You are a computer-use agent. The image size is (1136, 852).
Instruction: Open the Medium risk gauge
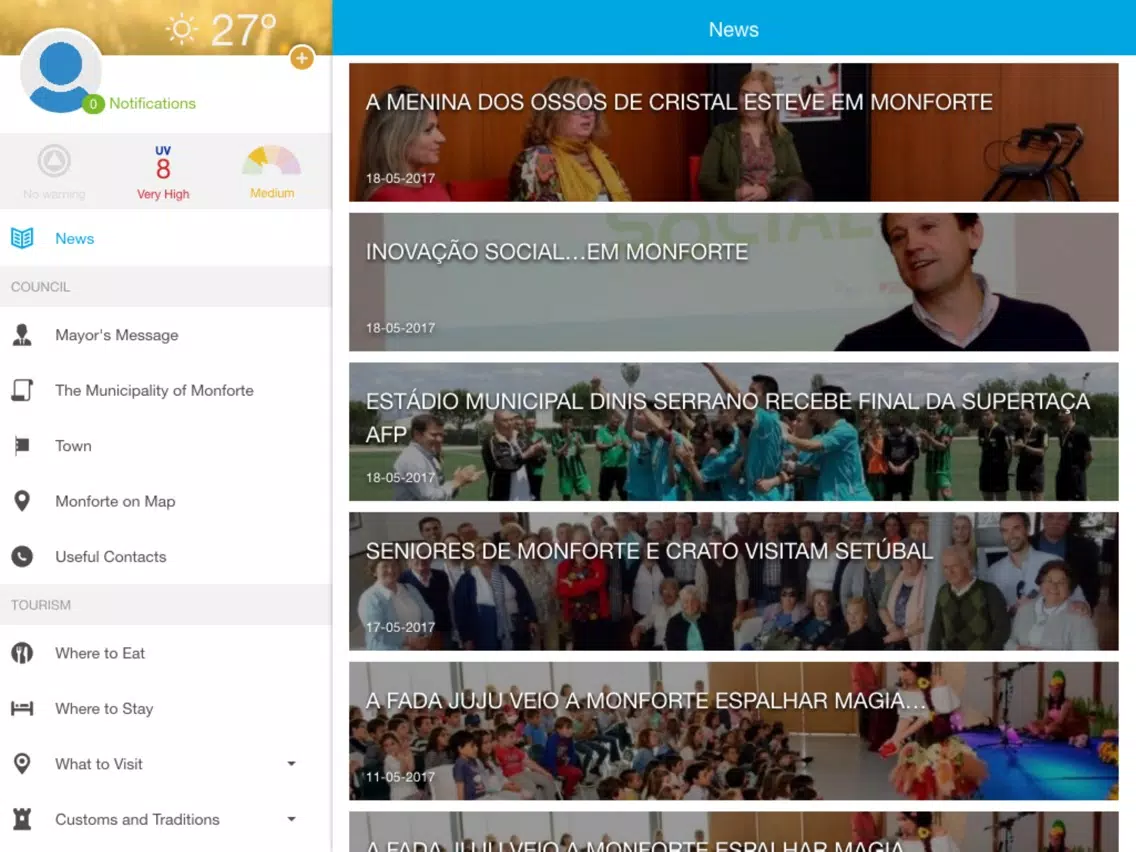[272, 160]
